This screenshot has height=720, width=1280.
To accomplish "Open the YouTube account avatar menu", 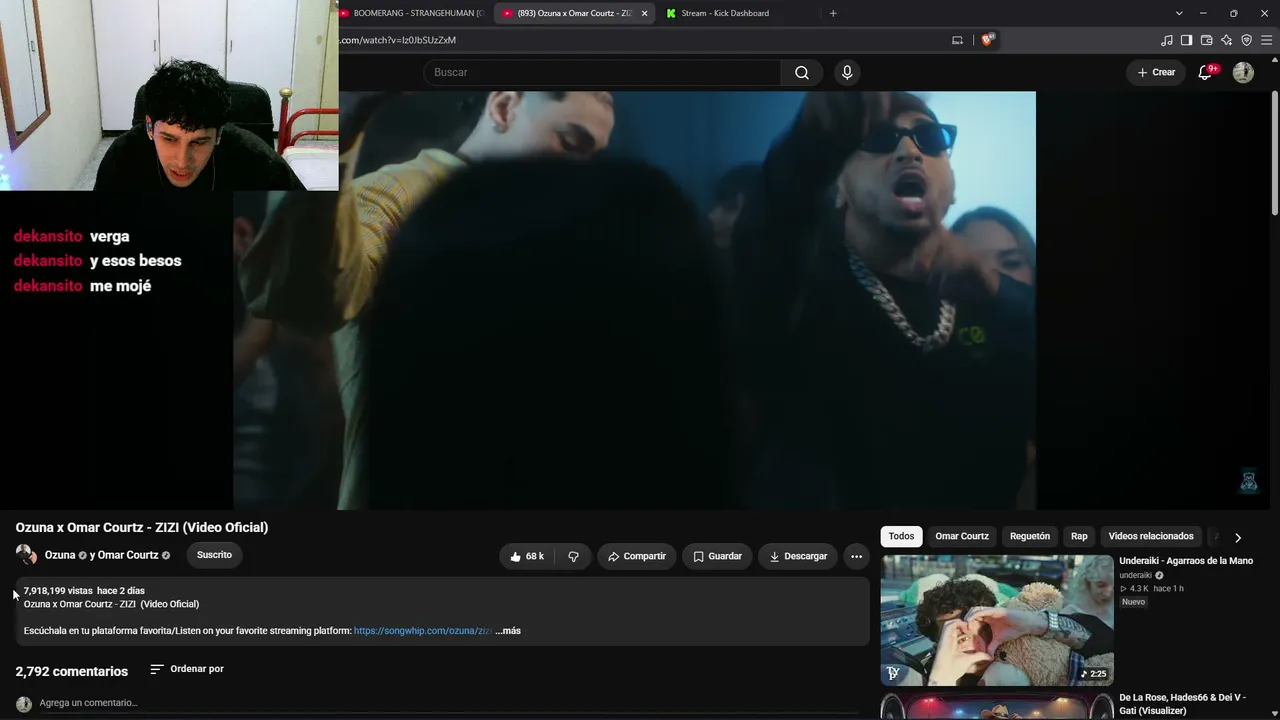I will [1243, 72].
